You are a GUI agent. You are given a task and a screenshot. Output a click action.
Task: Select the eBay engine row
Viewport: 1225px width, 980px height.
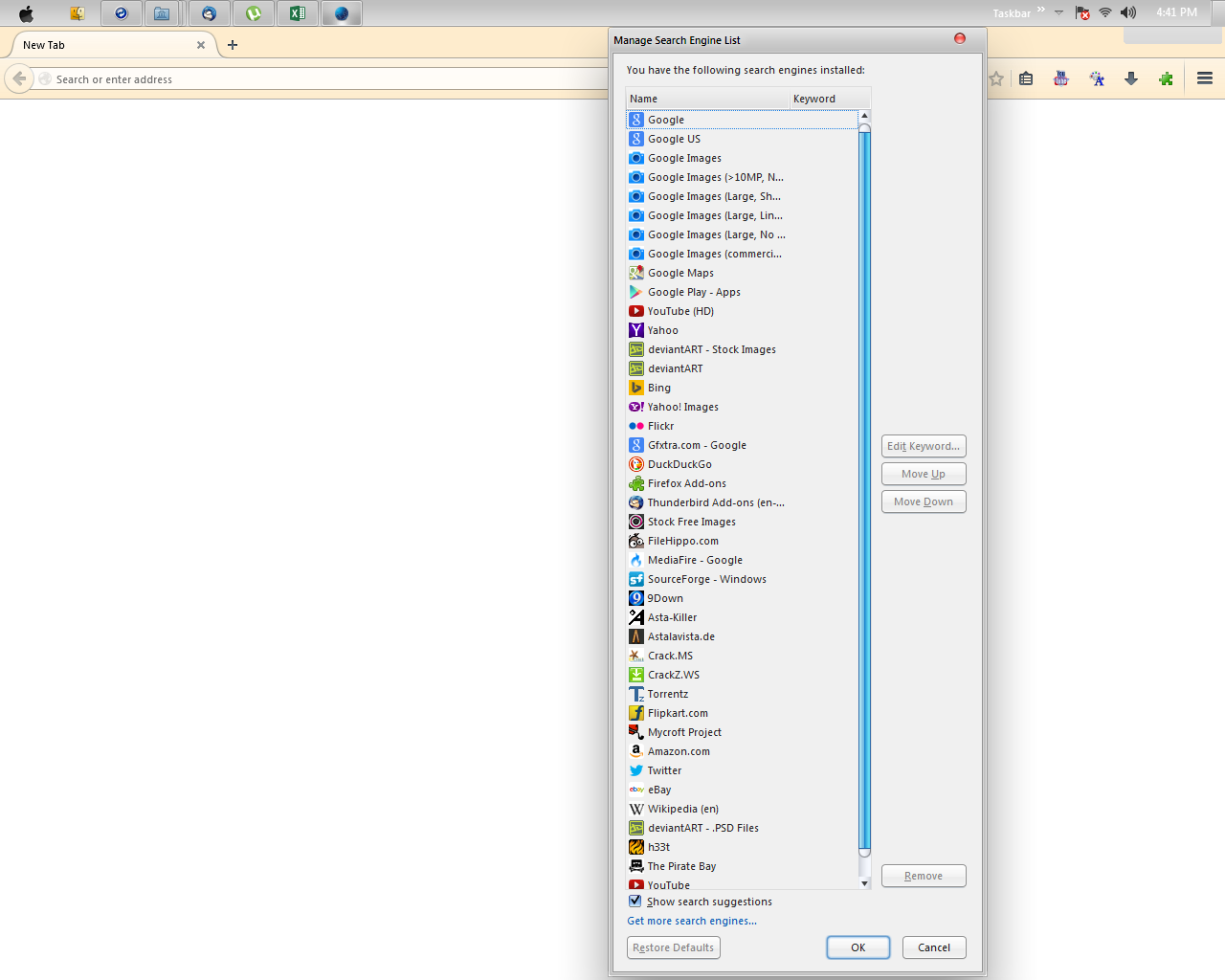(743, 790)
